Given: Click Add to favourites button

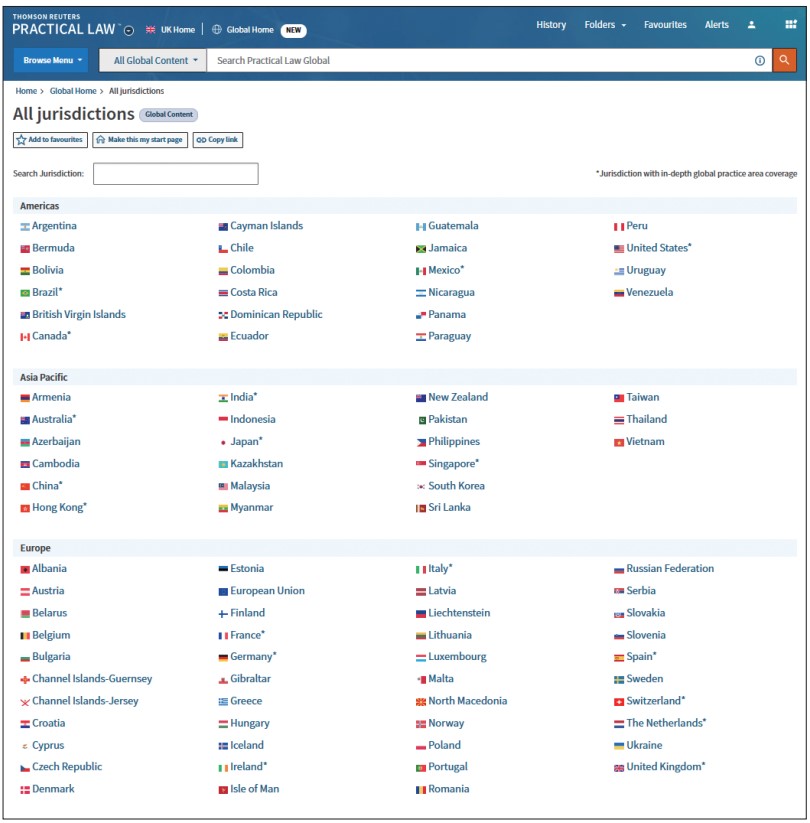Looking at the screenshot, I should tap(50, 140).
